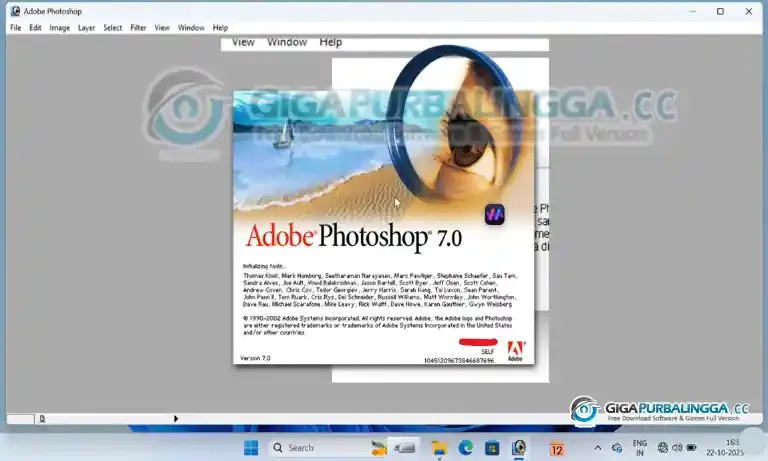
Task: Open the Help menu in main menu bar
Action: [x=220, y=28]
